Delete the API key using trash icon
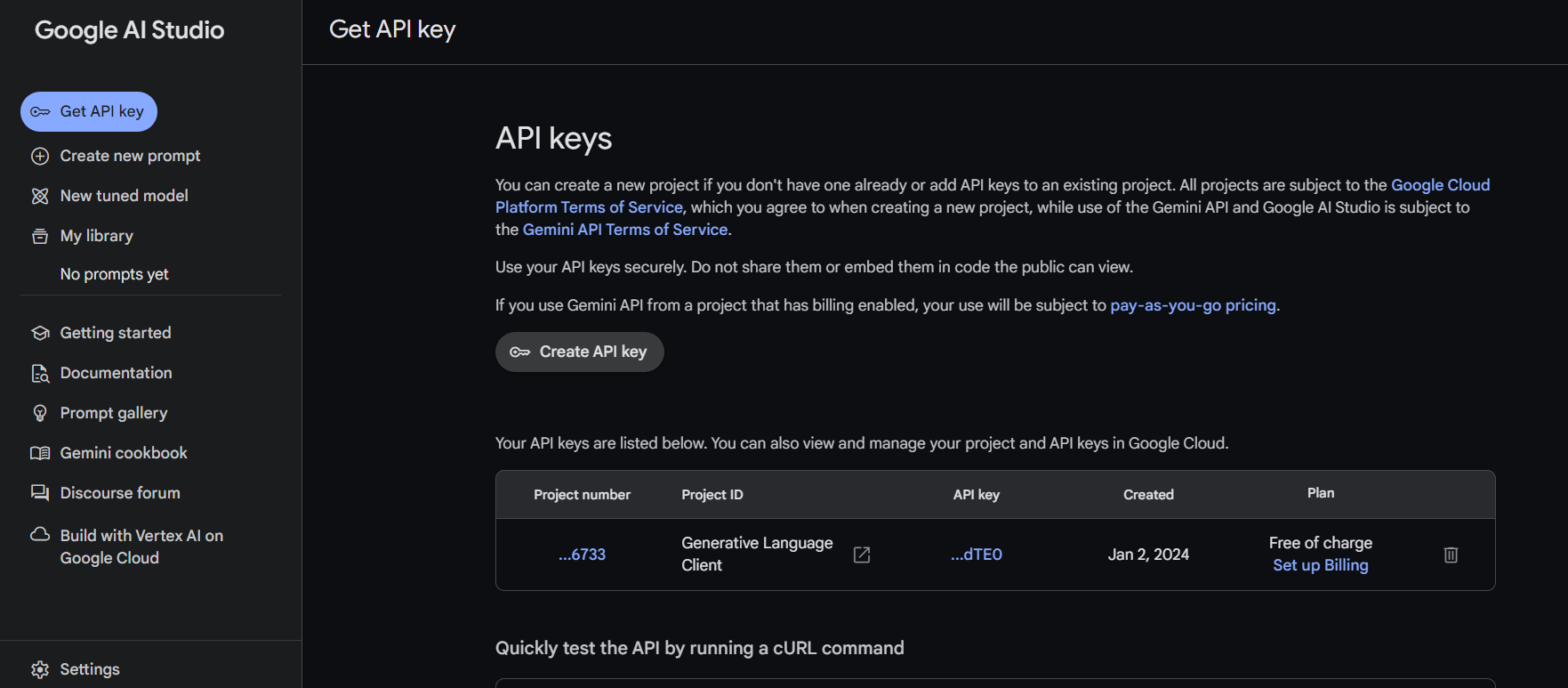 pyautogui.click(x=1451, y=554)
